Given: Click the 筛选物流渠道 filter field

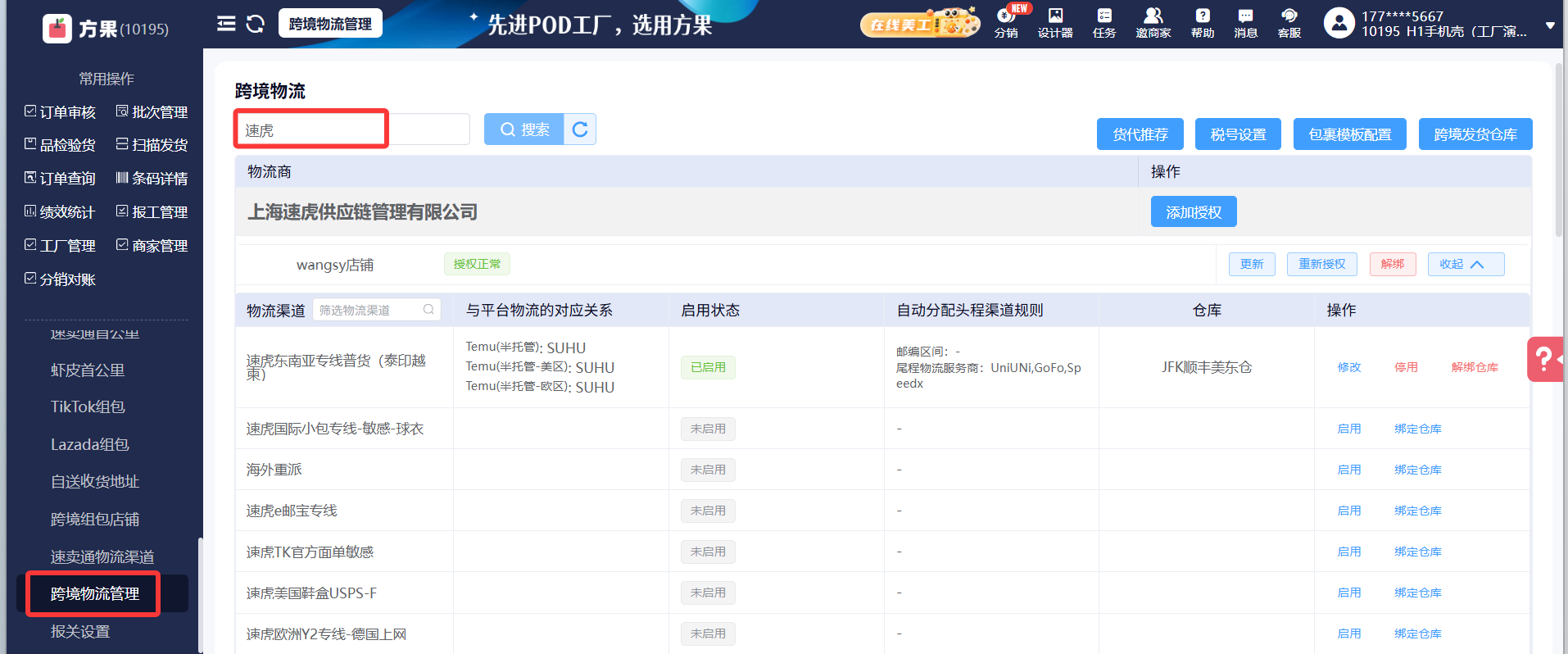Looking at the screenshot, I should point(377,310).
